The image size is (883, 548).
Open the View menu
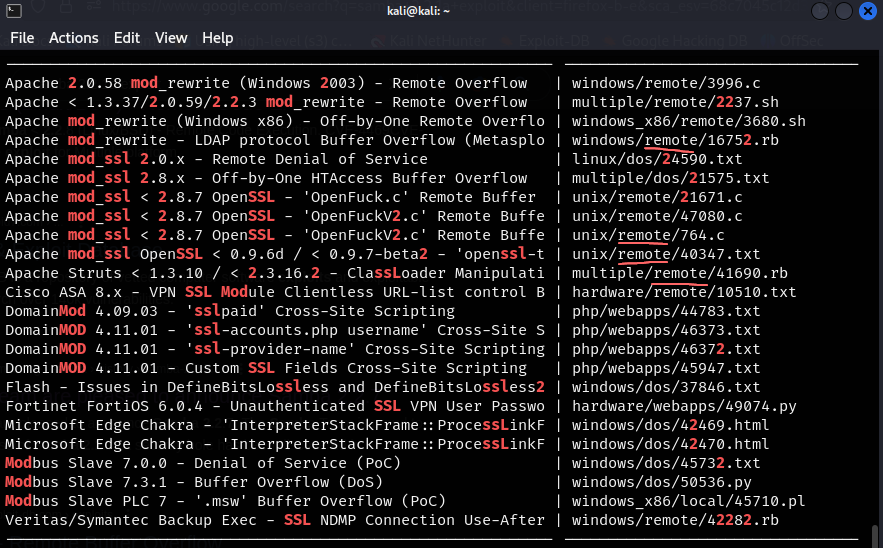(171, 38)
